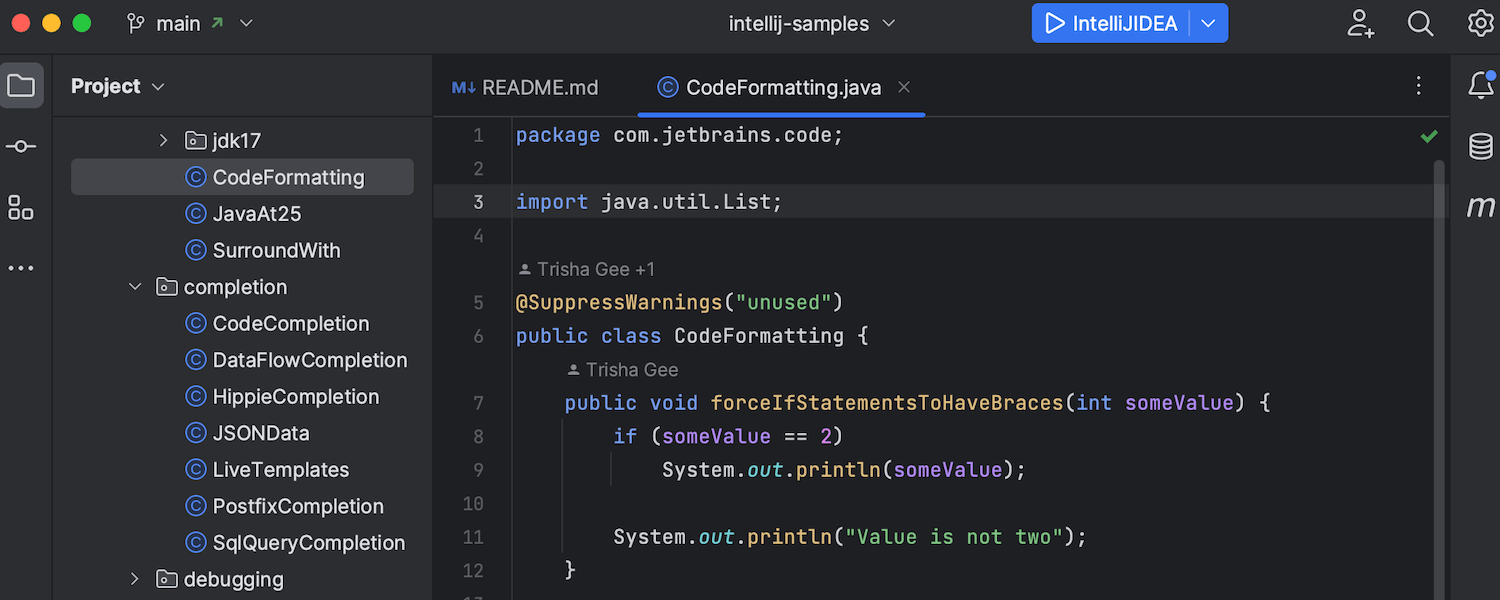The width and height of the screenshot is (1500, 600).
Task: Open the Commit tool window
Action: [x=22, y=146]
